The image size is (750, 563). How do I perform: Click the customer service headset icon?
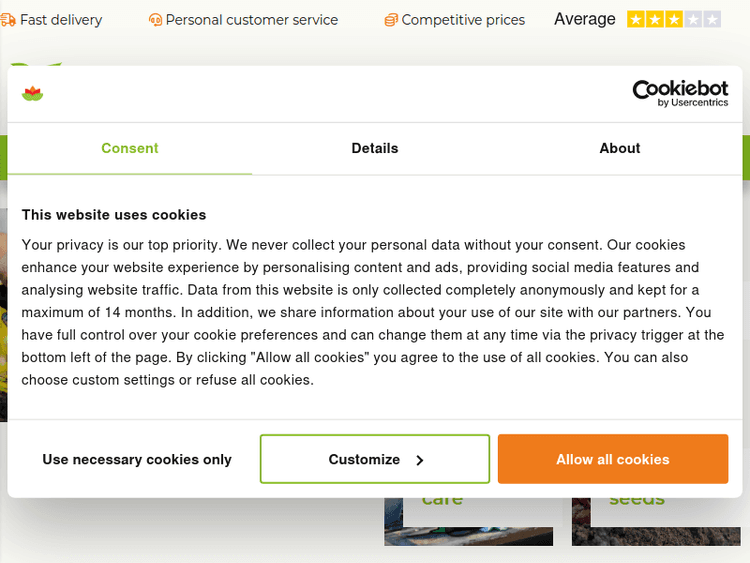click(155, 20)
